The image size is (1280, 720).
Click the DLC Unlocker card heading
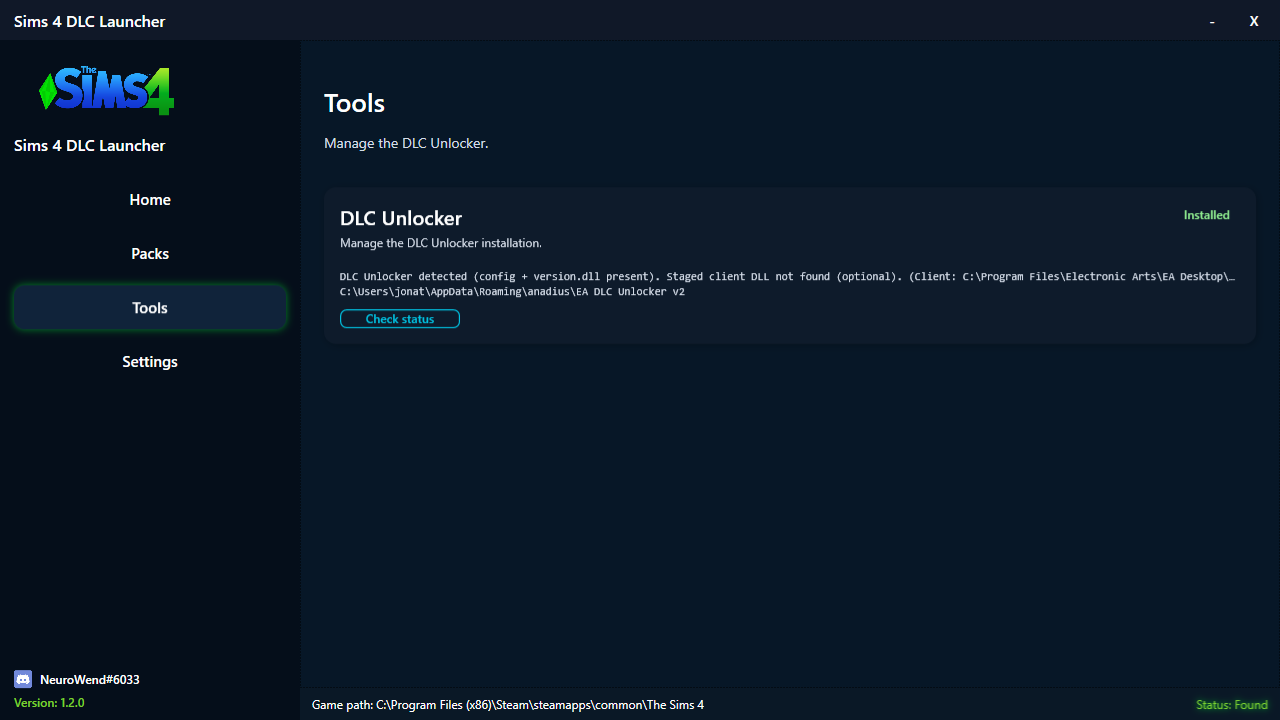[400, 218]
